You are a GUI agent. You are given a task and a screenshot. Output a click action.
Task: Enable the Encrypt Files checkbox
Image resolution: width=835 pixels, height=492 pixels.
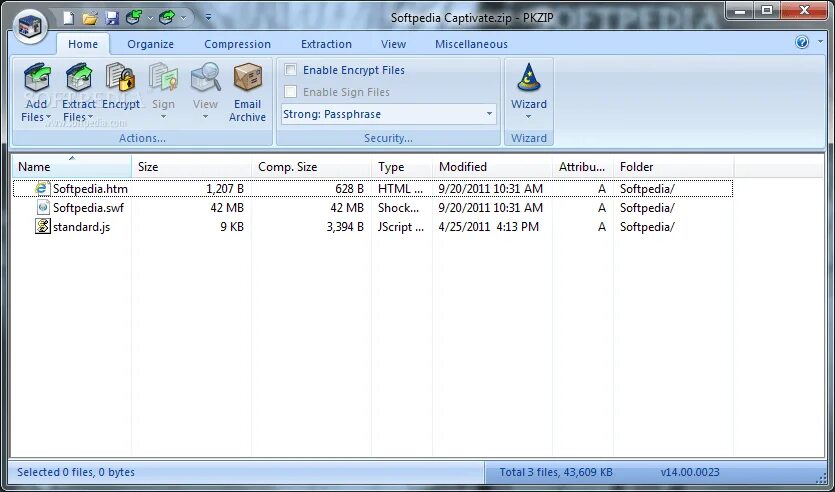(291, 70)
